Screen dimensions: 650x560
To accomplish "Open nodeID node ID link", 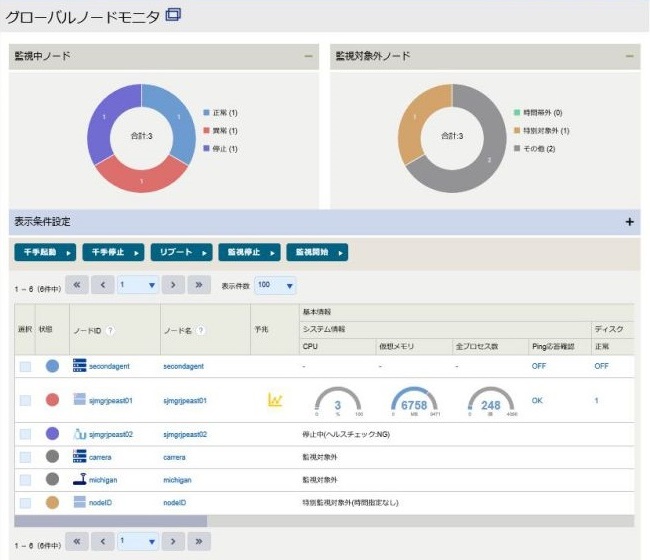I will 100,503.
